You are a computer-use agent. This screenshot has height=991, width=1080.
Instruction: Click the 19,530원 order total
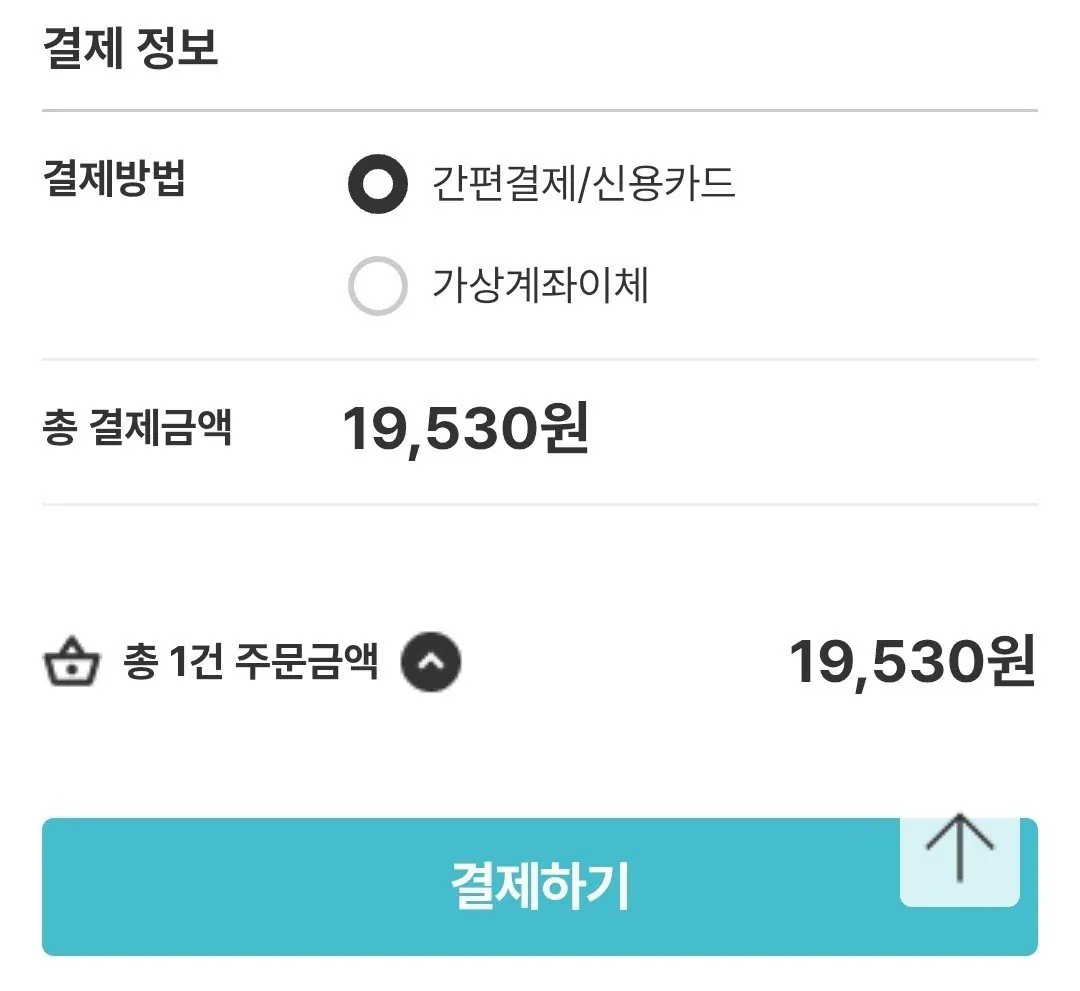[911, 662]
